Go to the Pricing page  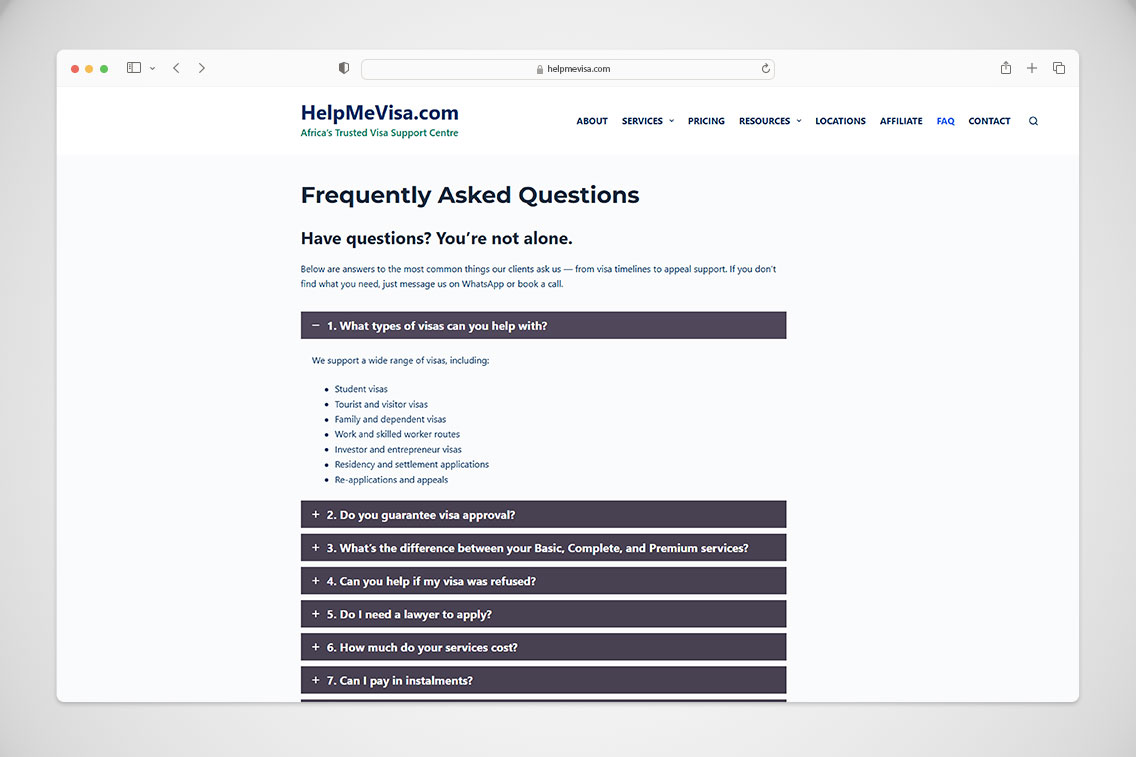tap(706, 121)
